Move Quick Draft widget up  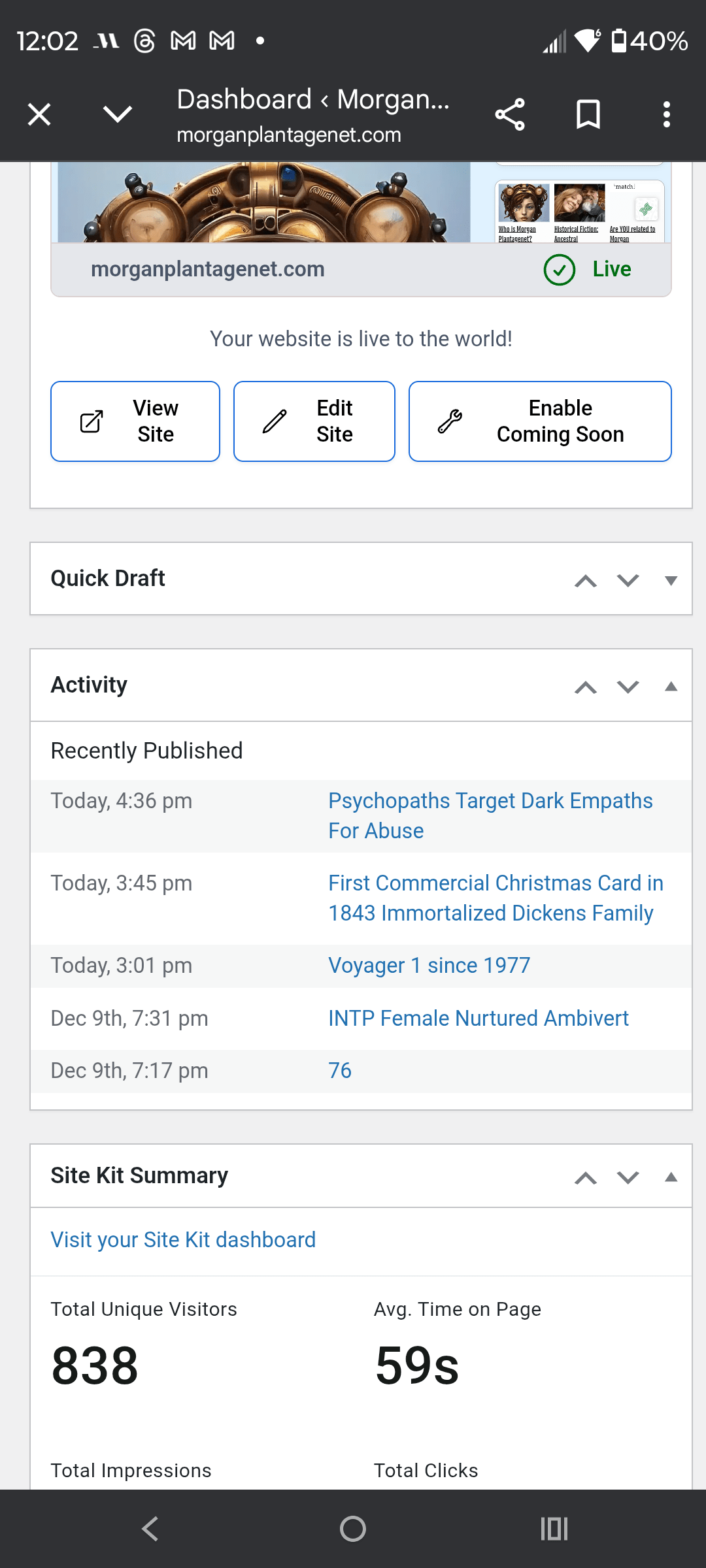pyautogui.click(x=586, y=580)
